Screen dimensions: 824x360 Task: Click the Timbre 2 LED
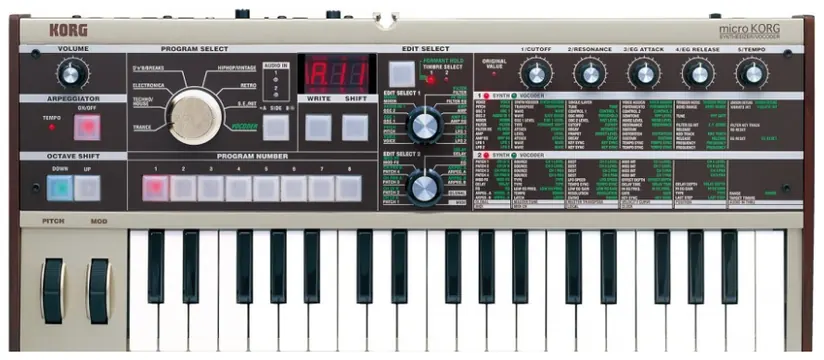447,80
